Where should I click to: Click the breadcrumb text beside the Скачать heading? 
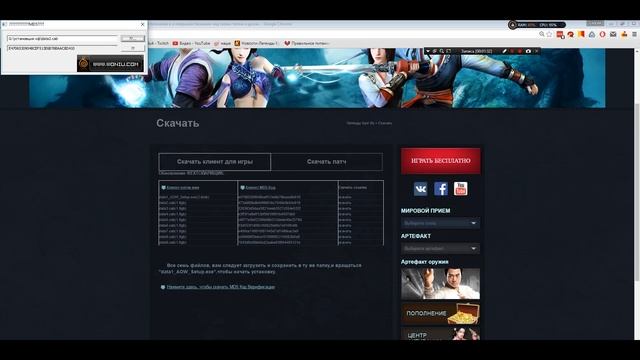click(369, 123)
